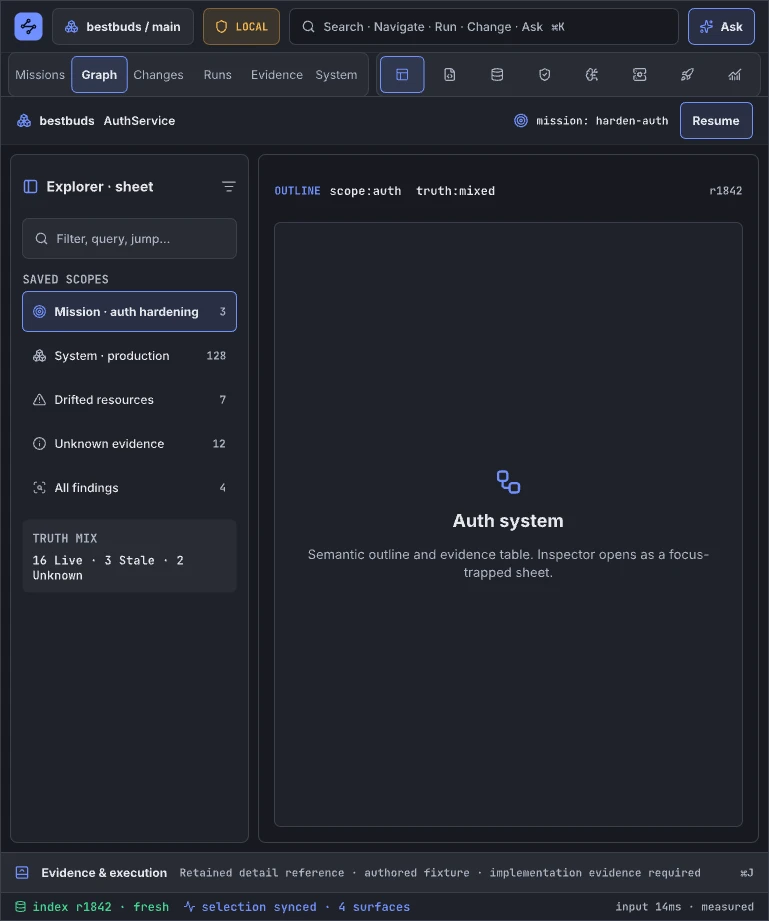
Task: Open the ticket view icon
Action: (640, 75)
